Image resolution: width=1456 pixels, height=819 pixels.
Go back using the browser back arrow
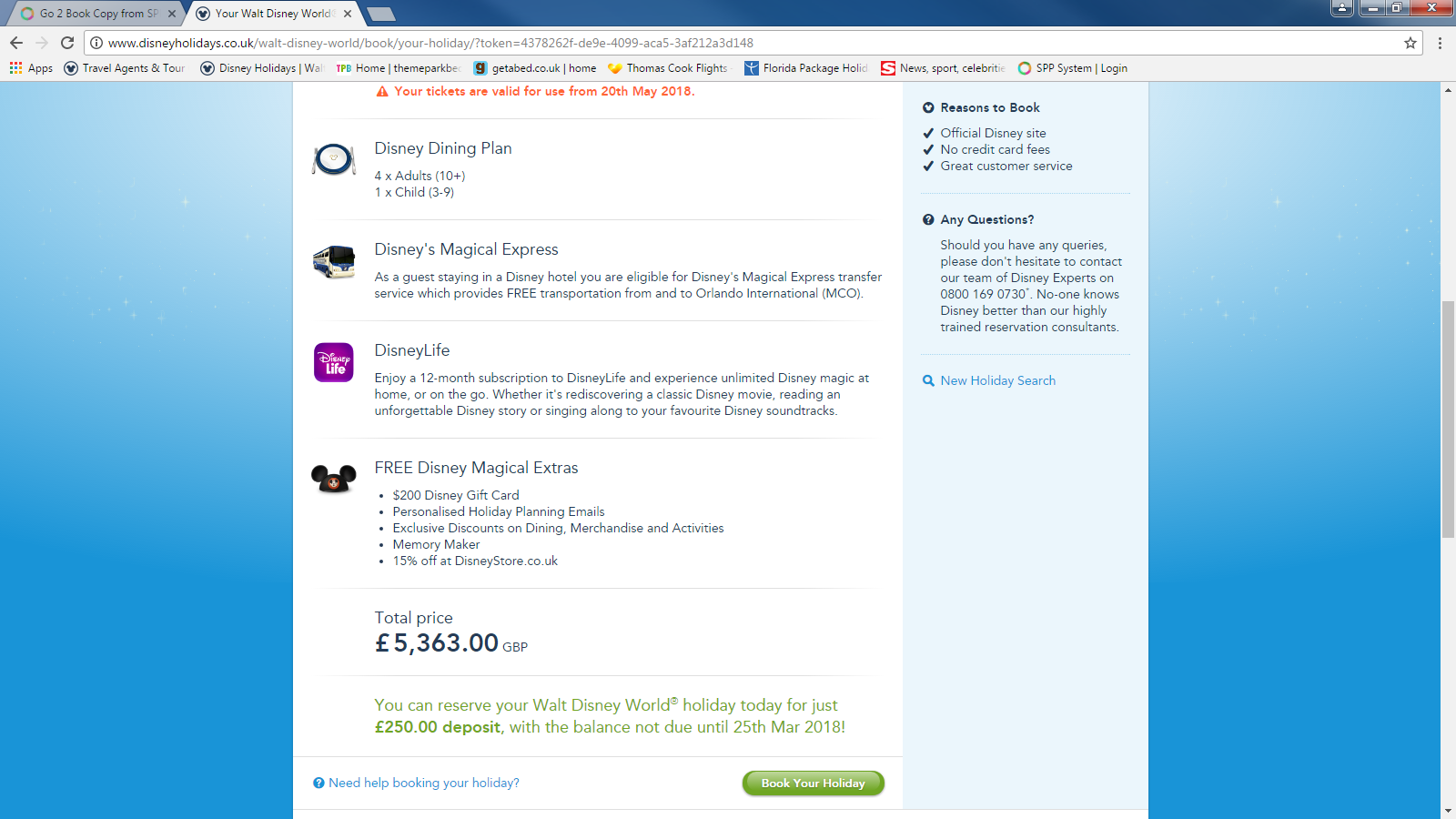coord(16,43)
